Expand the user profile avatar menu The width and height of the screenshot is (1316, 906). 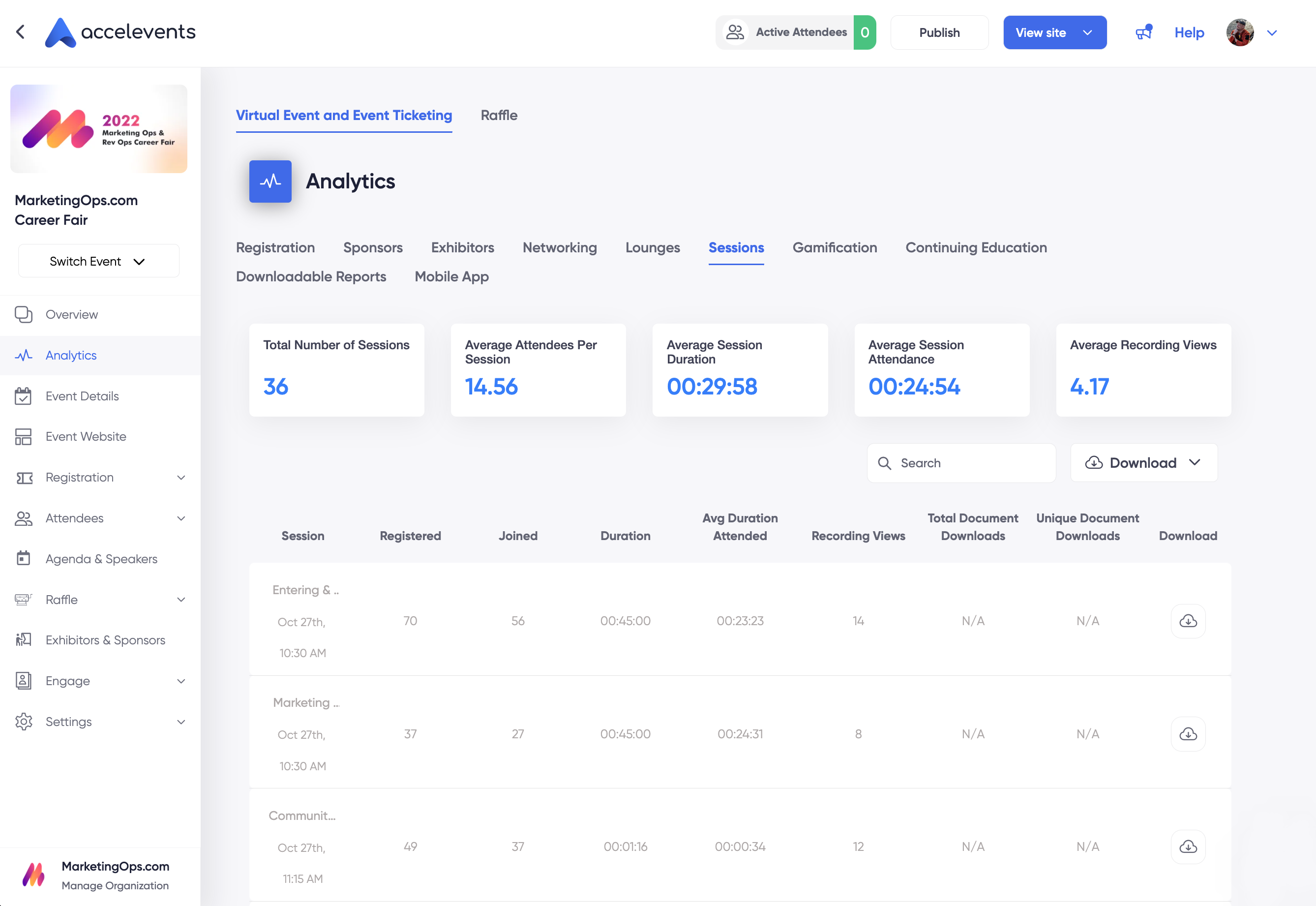(1251, 32)
